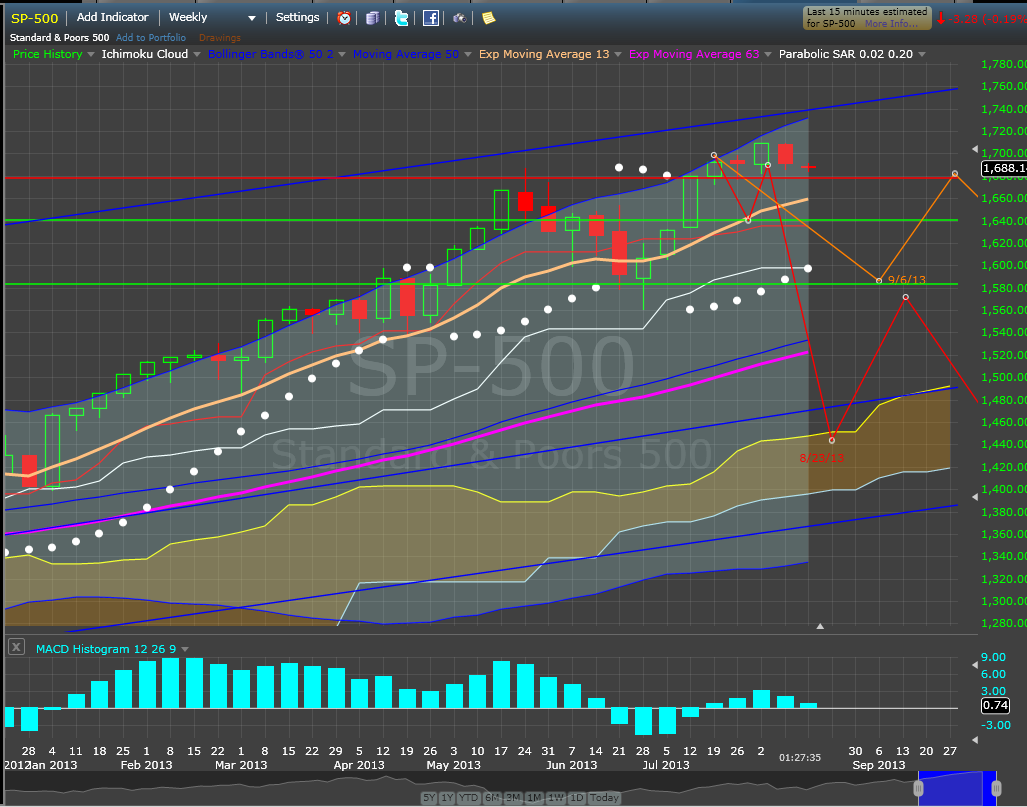Image resolution: width=1027 pixels, height=807 pixels.
Task: Click the small triangle marker below the chart
Action: coord(820,626)
